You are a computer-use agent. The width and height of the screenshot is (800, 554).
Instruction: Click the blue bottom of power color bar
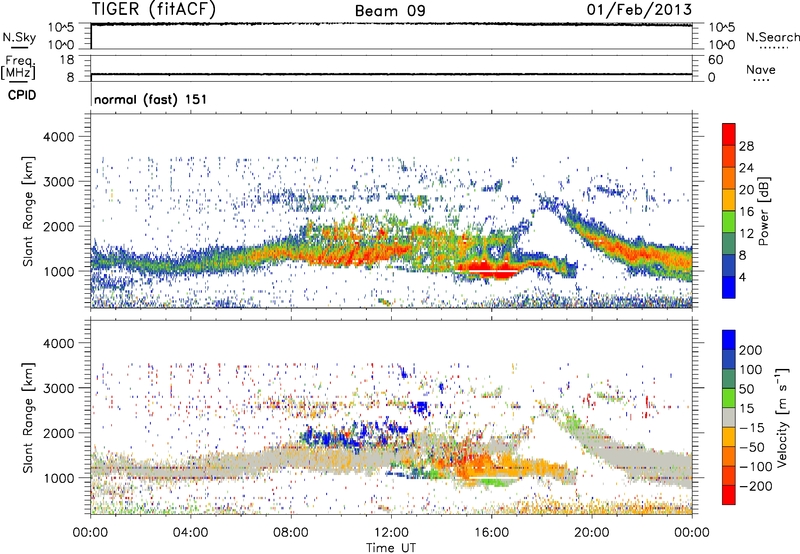pos(729,287)
